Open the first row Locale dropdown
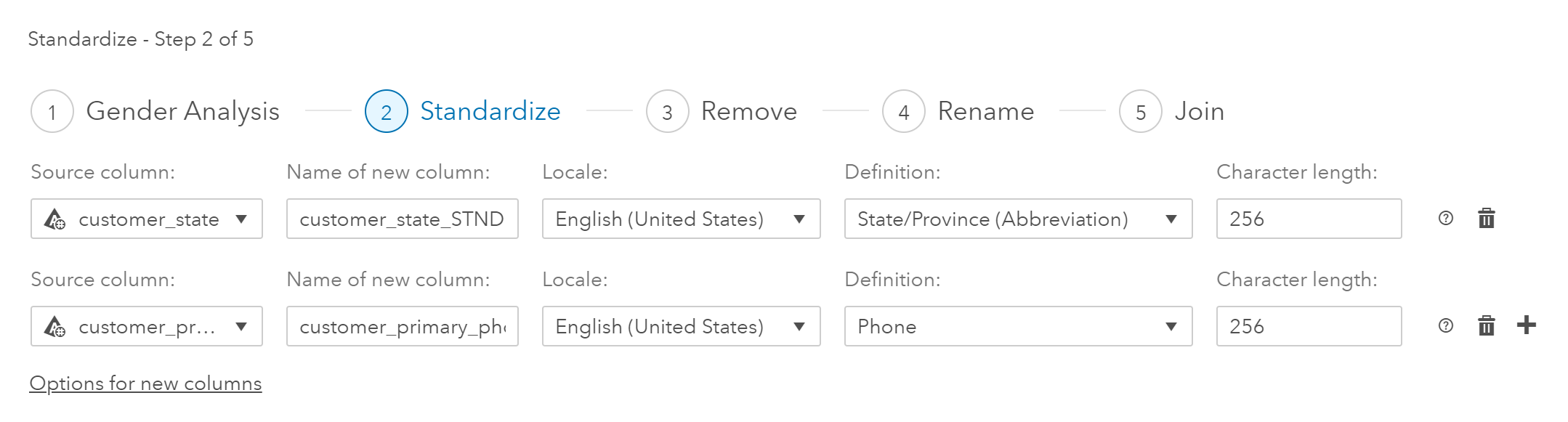Screen dimensions: 1568x422 click(681, 219)
